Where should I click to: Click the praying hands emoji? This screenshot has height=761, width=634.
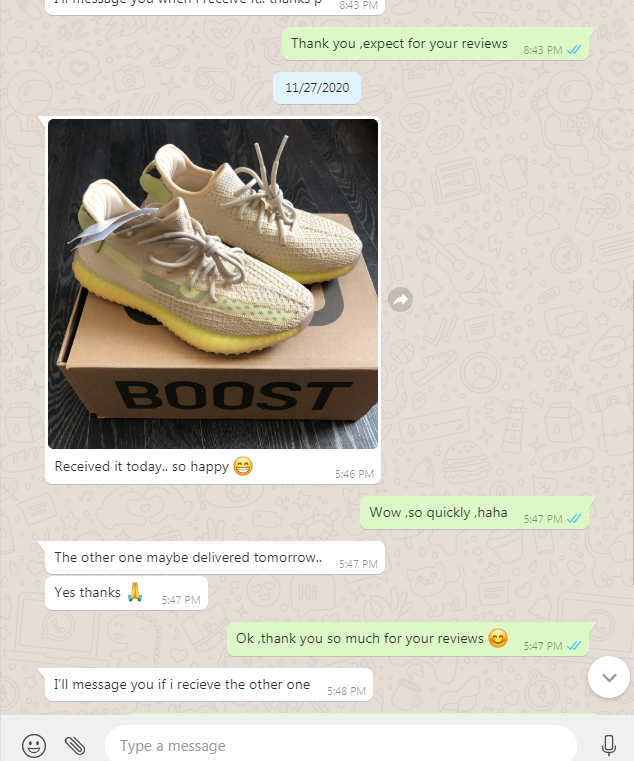tap(135, 592)
